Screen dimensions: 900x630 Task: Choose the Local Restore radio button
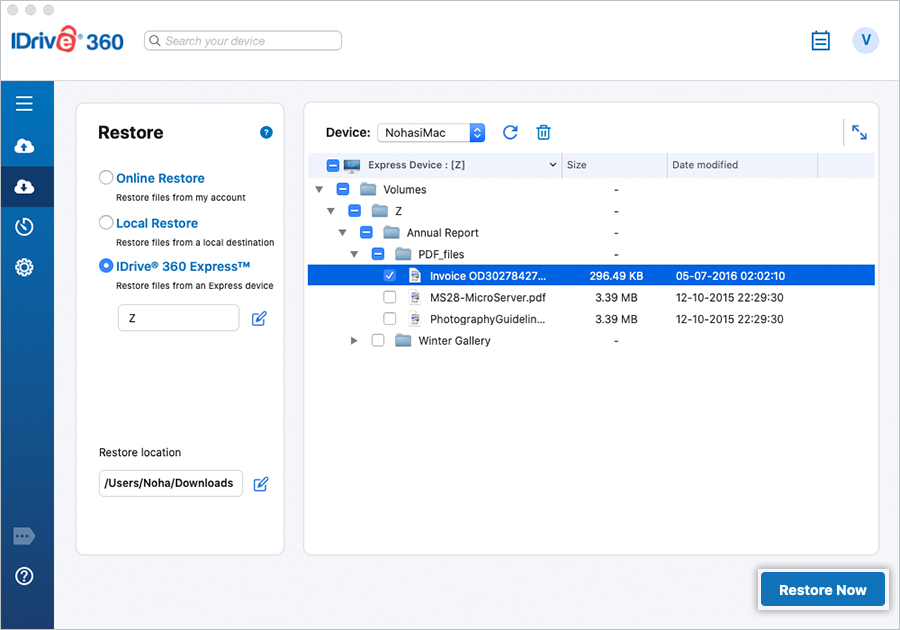click(106, 223)
